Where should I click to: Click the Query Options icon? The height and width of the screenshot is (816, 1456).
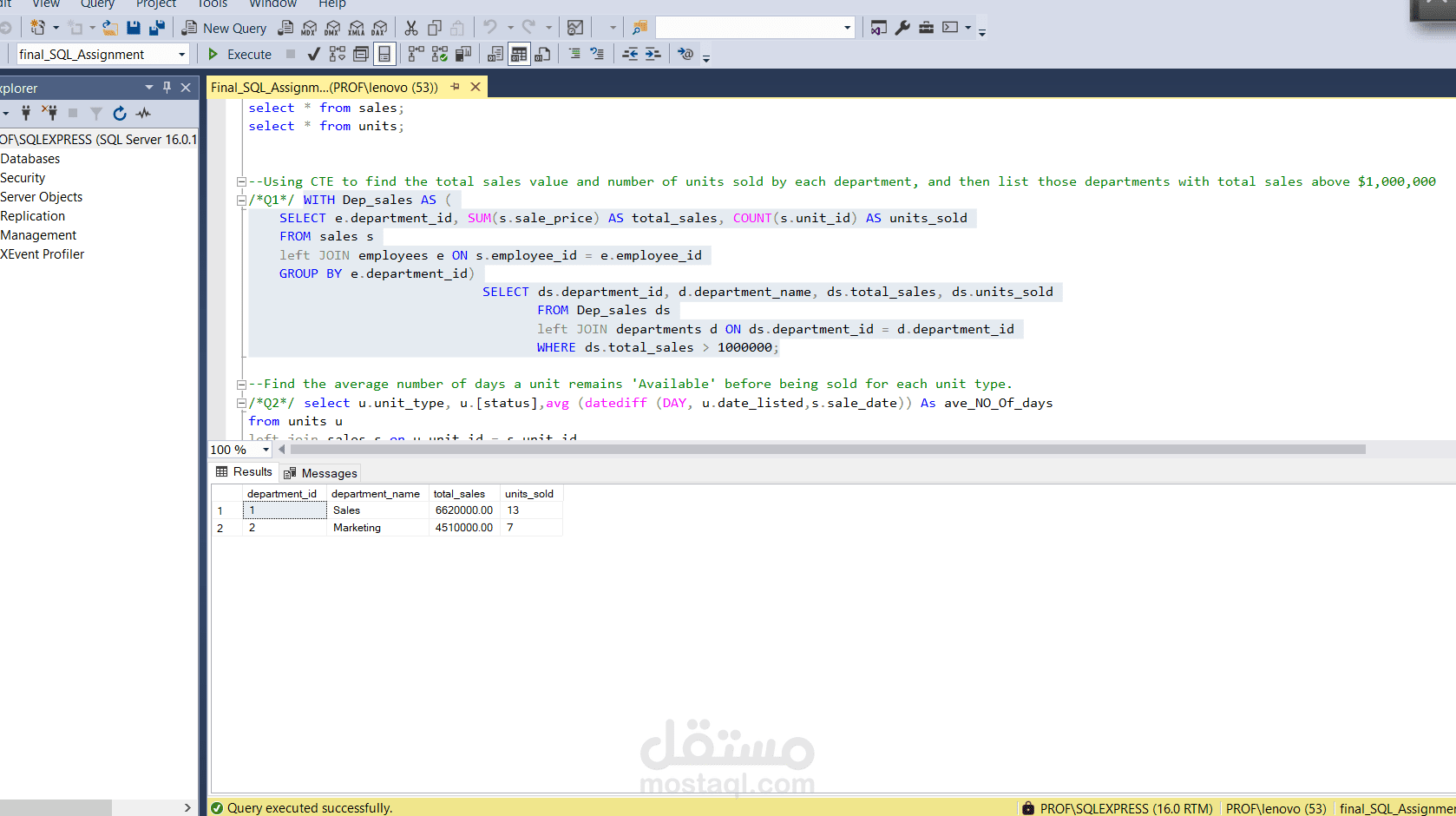pyautogui.click(x=361, y=54)
